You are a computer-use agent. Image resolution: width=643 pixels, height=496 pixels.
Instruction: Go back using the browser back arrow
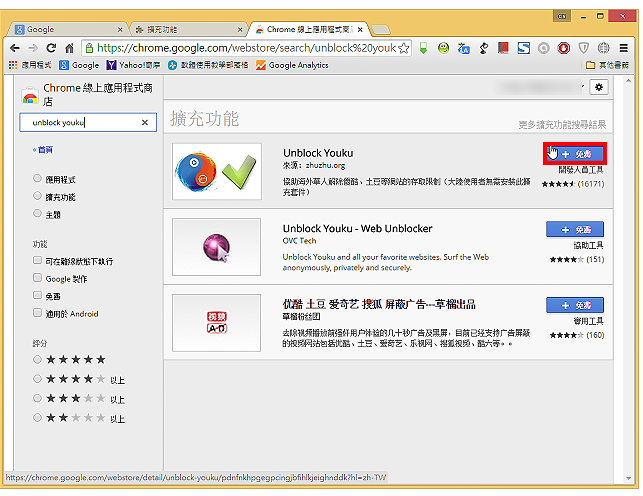15,48
